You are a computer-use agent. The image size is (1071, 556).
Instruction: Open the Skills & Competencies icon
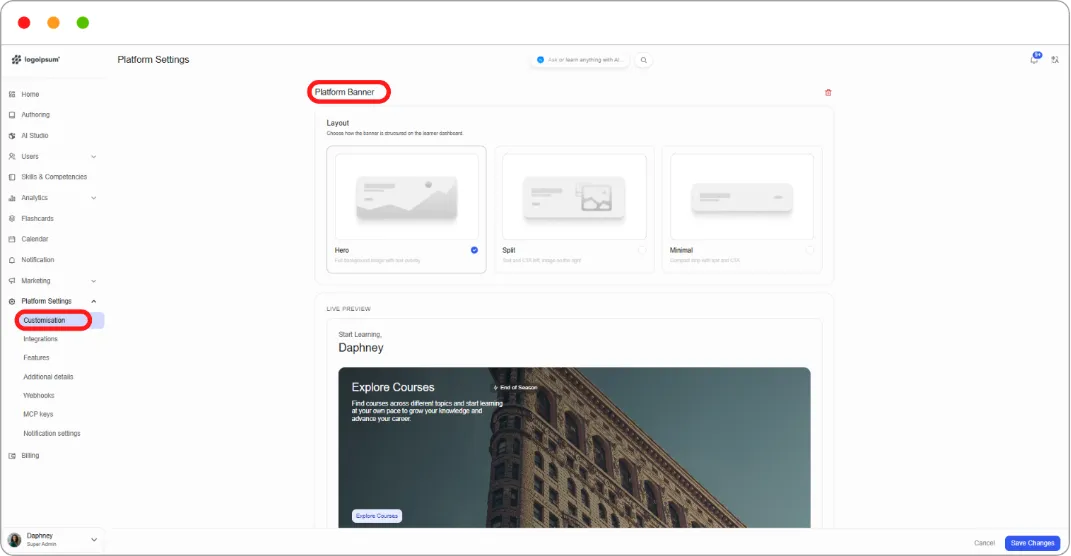pos(12,177)
